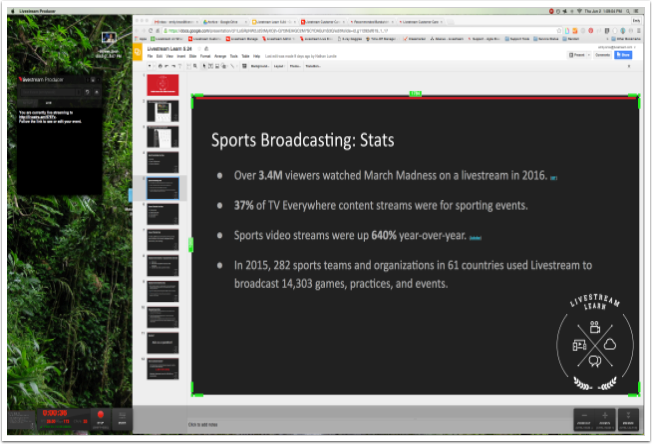Select the last slide thumbnail in filmstrip

pyautogui.click(x=163, y=369)
